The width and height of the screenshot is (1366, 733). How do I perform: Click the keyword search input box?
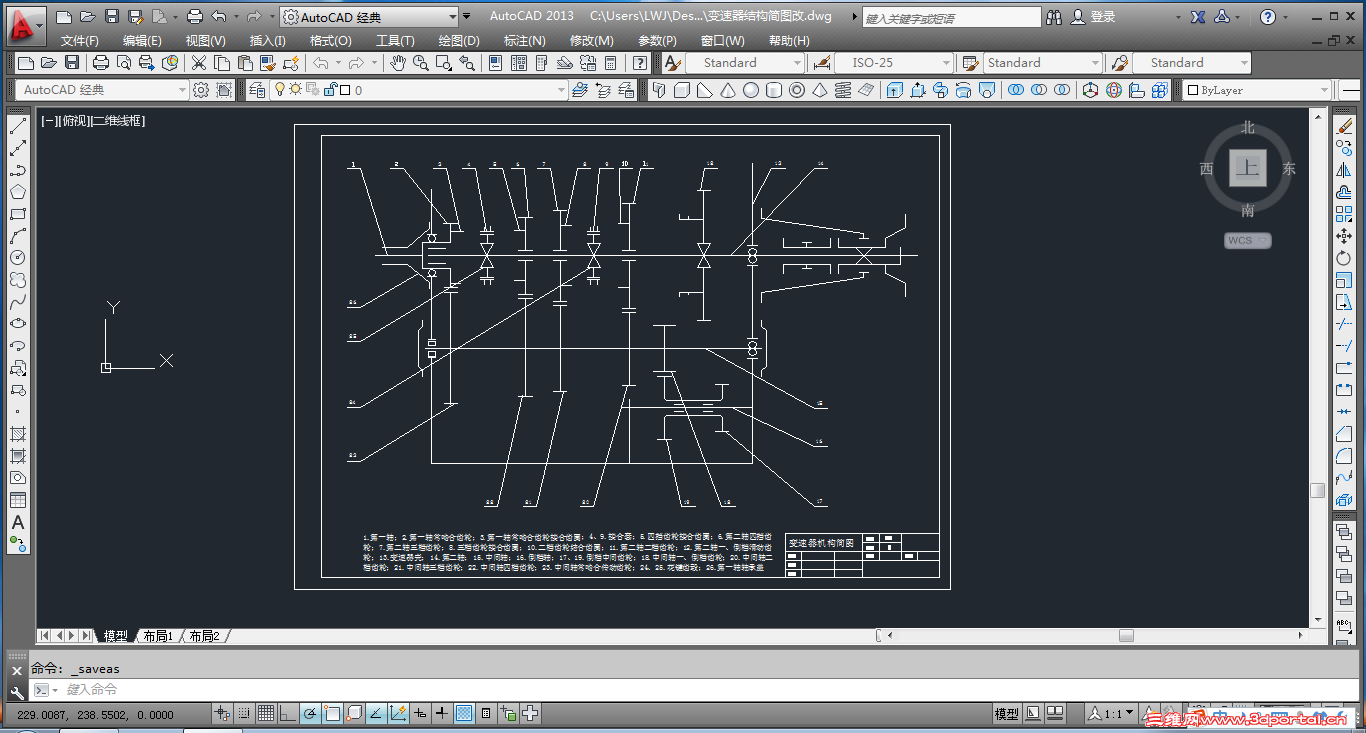coord(951,18)
